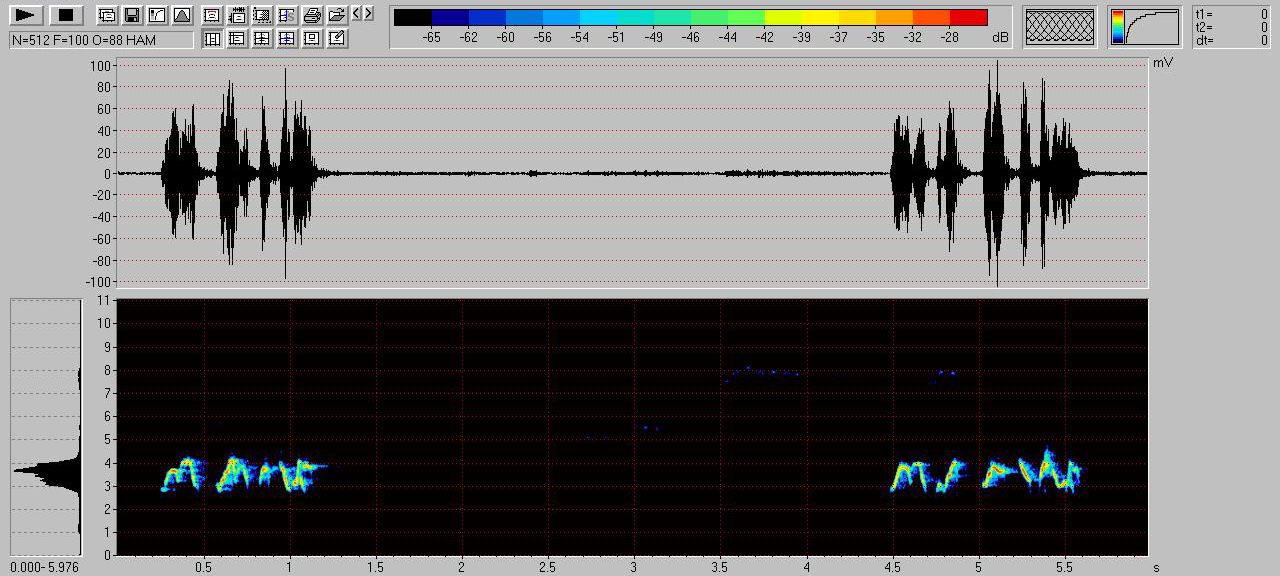Click the printer icon
Screen dimensions: 1280x576
(312, 15)
